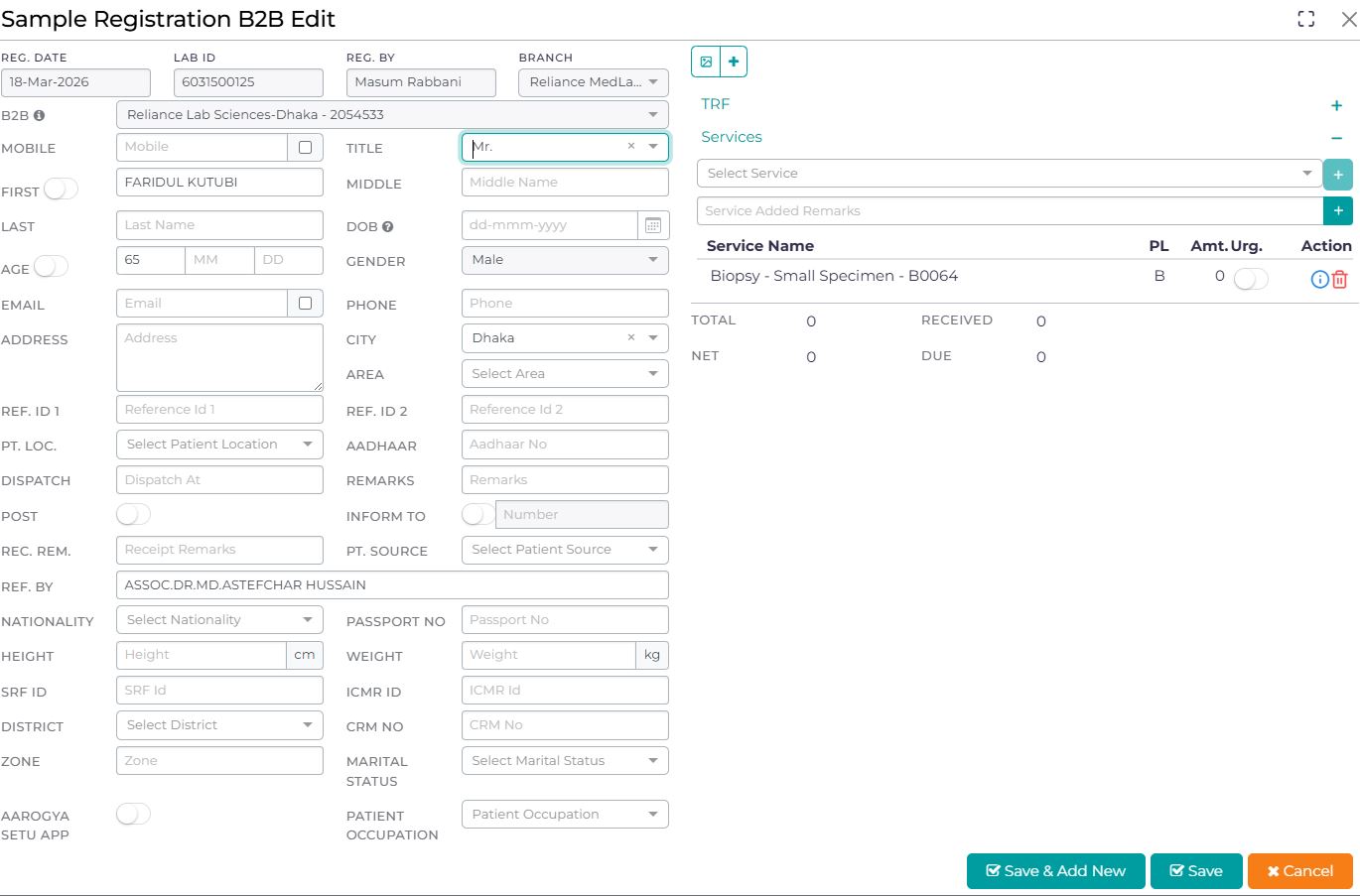Click the image upload icon above TRF

click(x=706, y=62)
